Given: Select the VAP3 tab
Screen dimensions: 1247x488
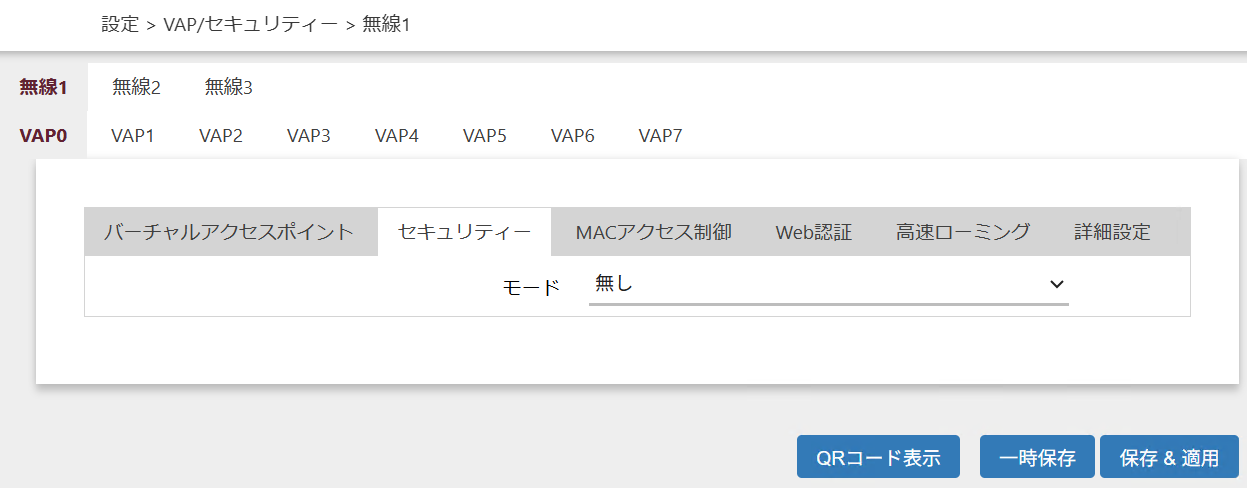Looking at the screenshot, I should [309, 136].
